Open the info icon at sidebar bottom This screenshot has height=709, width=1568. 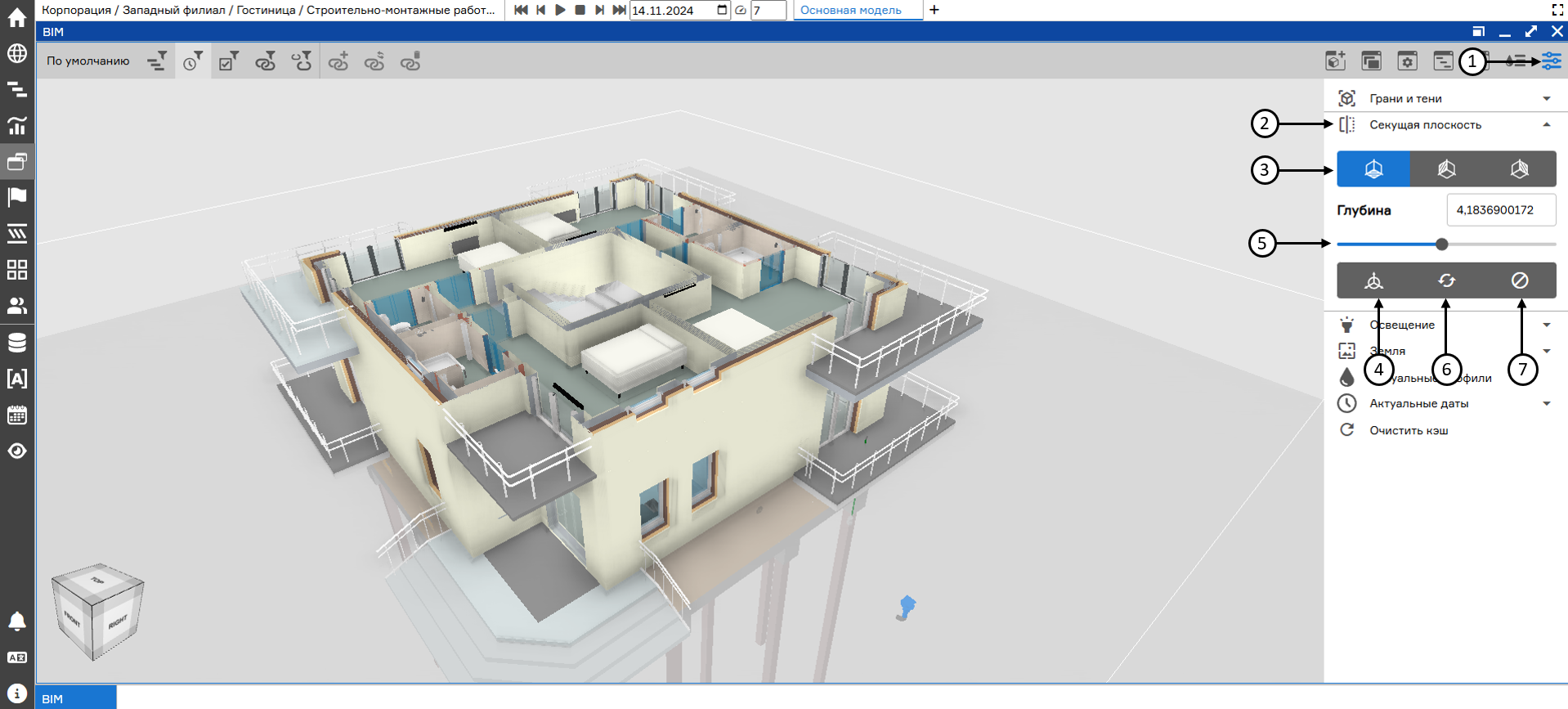coord(17,693)
